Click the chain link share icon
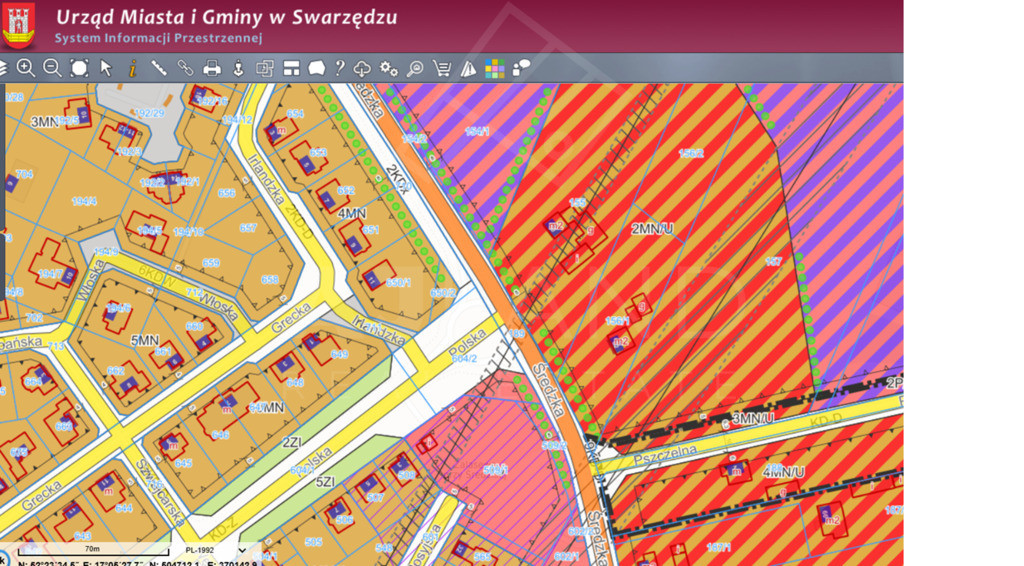The width and height of the screenshot is (1024, 566). coord(185,68)
